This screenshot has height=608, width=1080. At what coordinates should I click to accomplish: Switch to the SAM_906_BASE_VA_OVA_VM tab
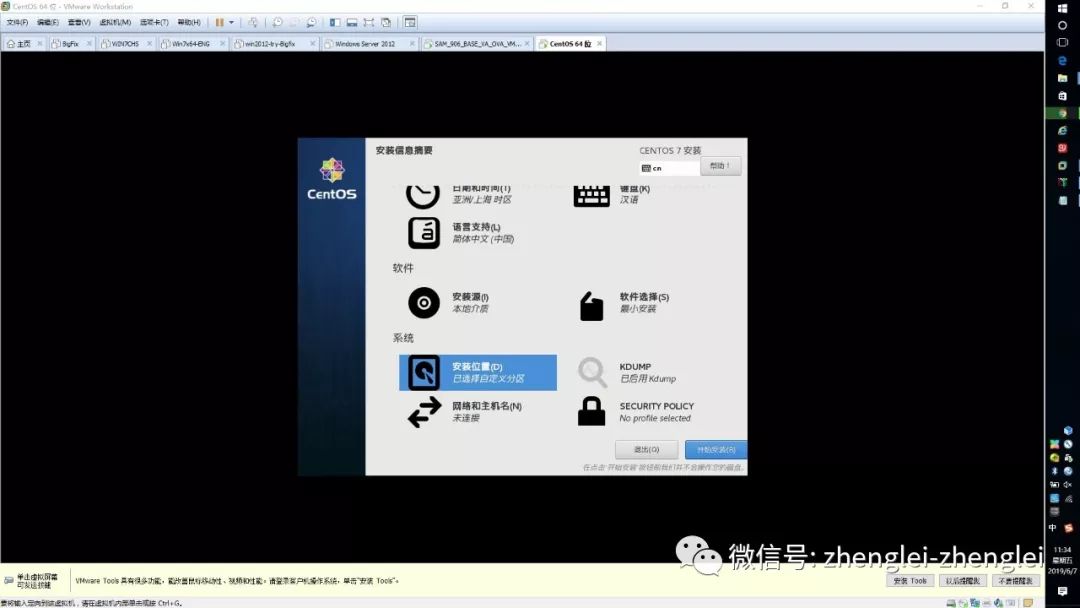coord(477,43)
